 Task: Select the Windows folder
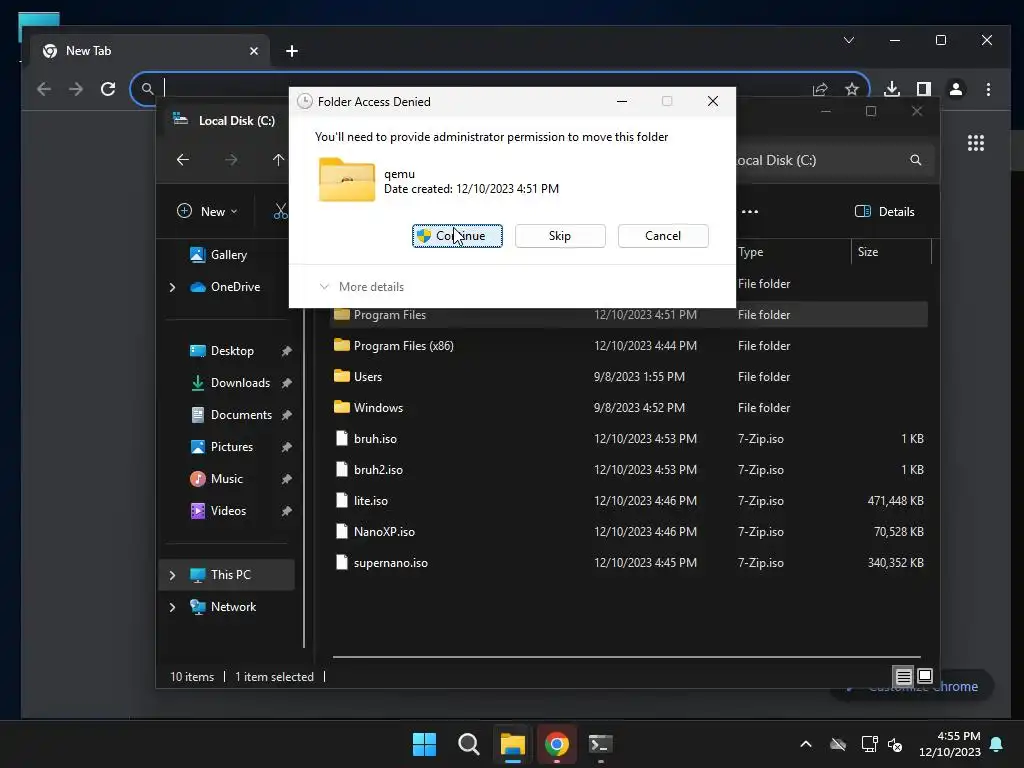tap(630, 408)
